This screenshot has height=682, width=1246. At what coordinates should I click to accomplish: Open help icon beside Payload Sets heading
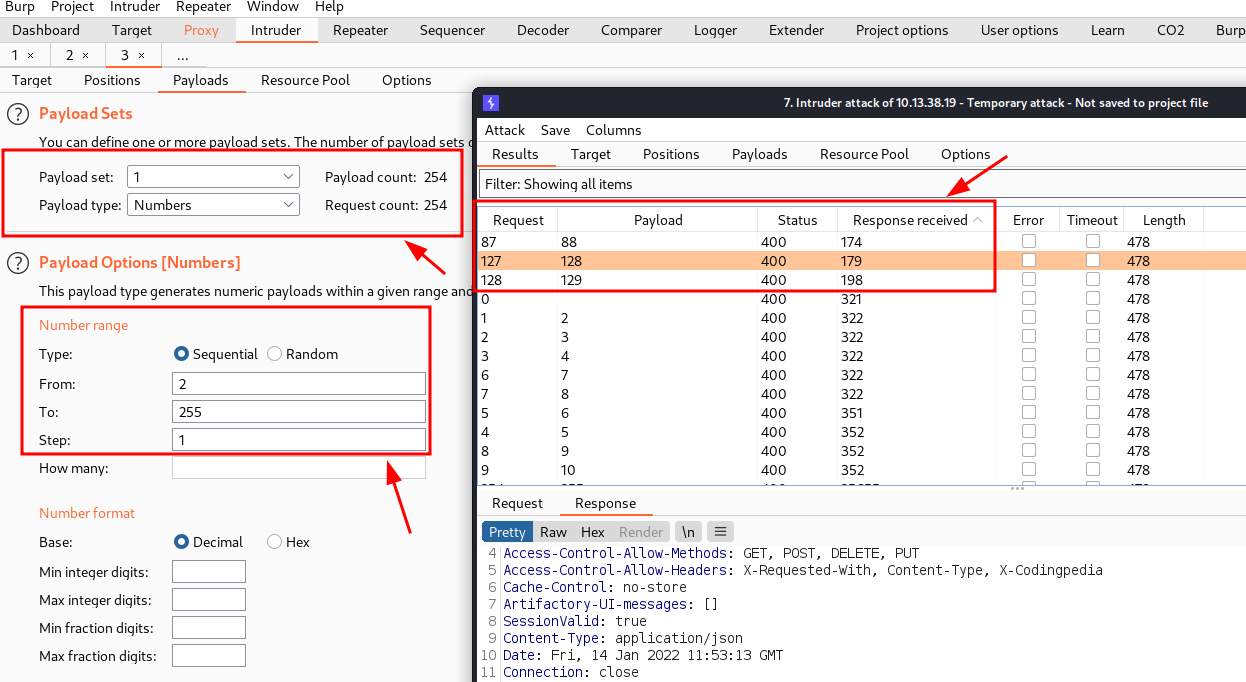pyautogui.click(x=17, y=114)
